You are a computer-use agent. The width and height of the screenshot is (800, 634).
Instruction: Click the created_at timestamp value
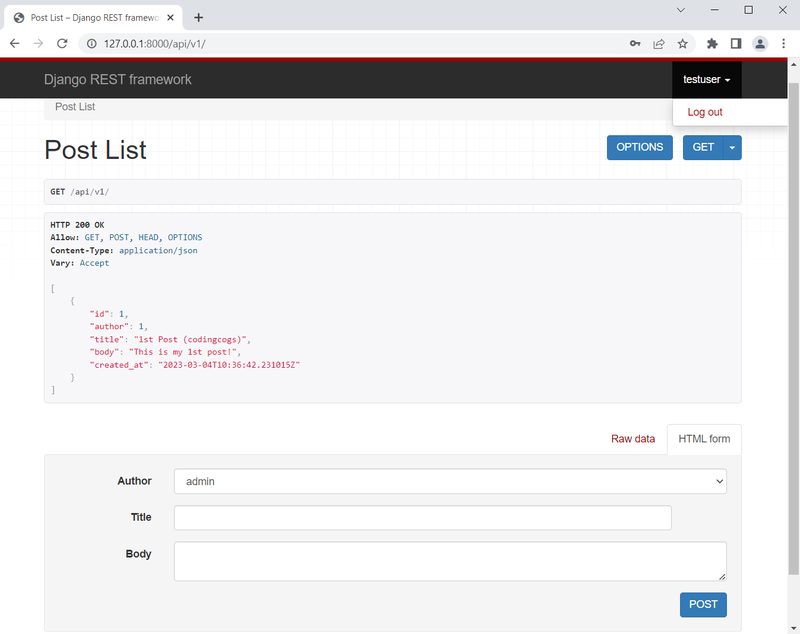point(229,365)
